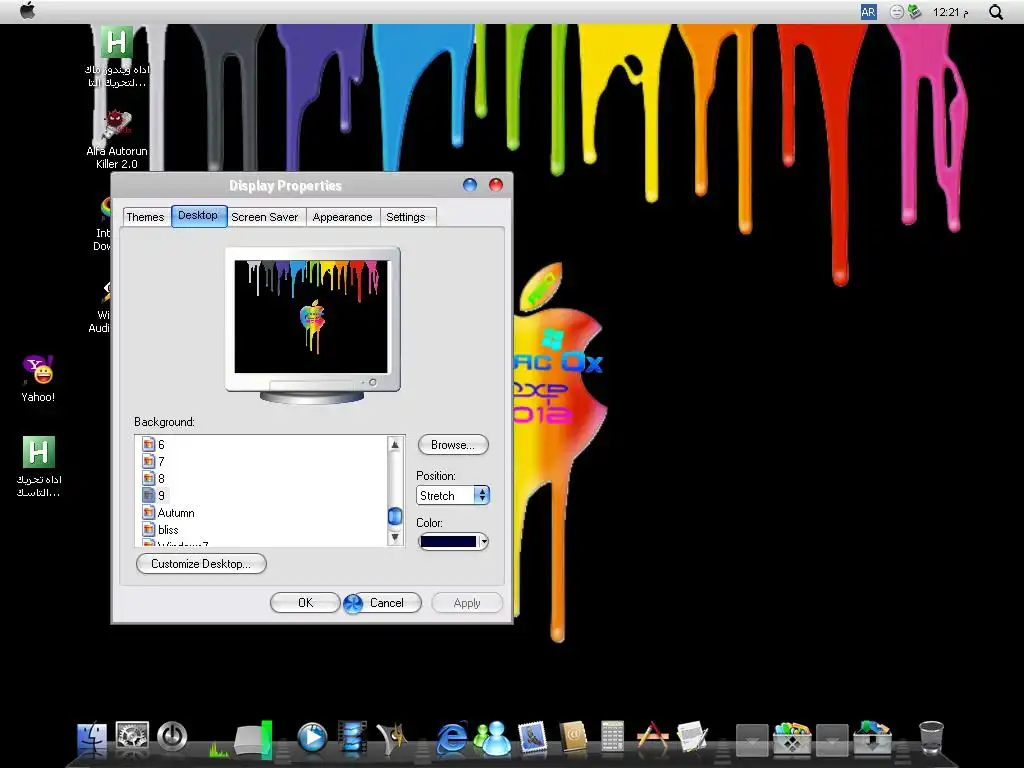
Task: Open the film strip movie dock icon
Action: pos(353,737)
